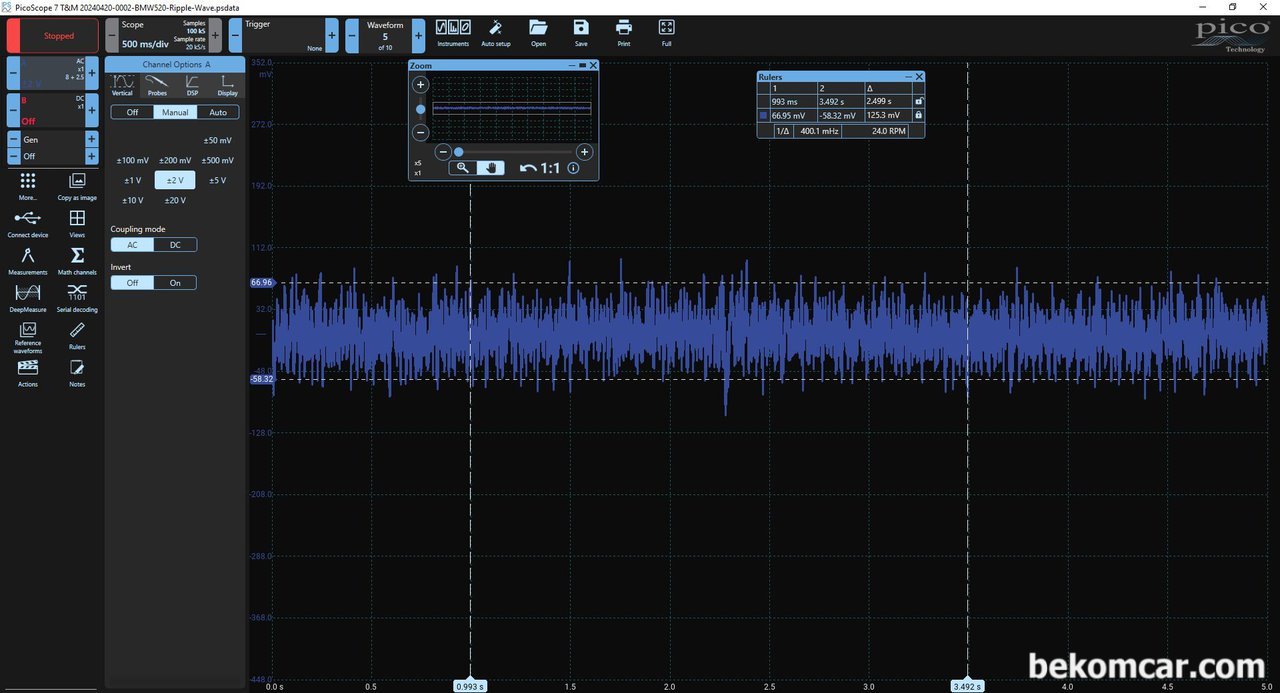Open Display tab in Channel Options
This screenshot has height=693, width=1280.
pos(227,86)
